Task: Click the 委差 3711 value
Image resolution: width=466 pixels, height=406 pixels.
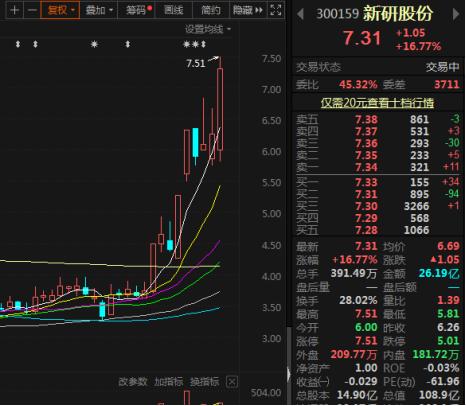Action: tap(447, 85)
